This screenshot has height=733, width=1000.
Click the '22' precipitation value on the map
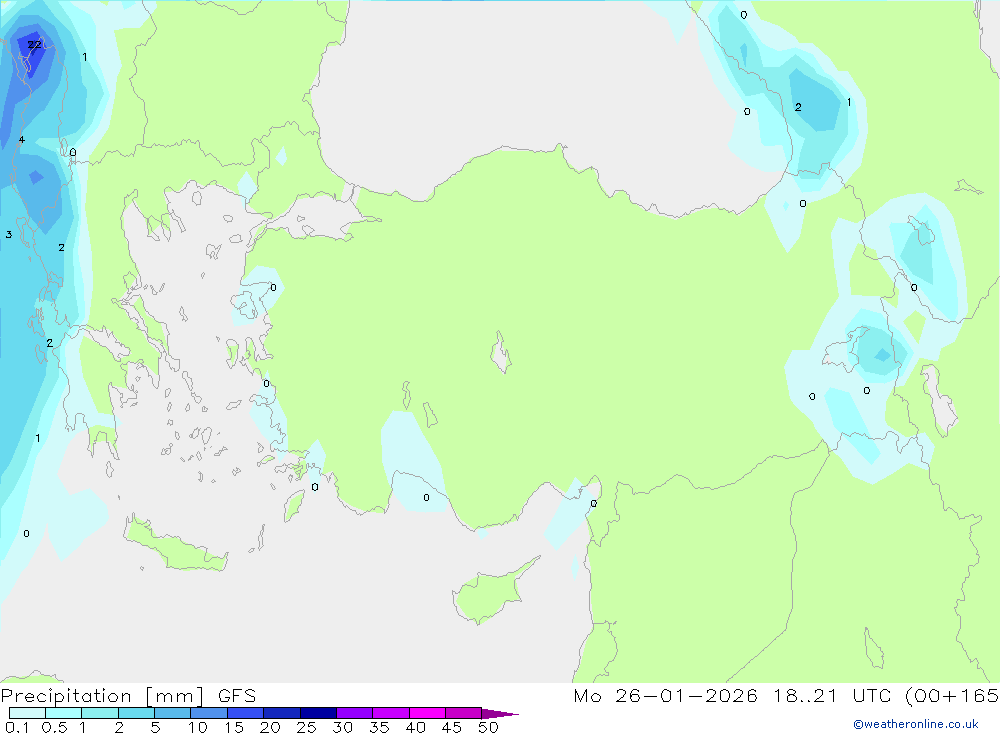(34, 44)
